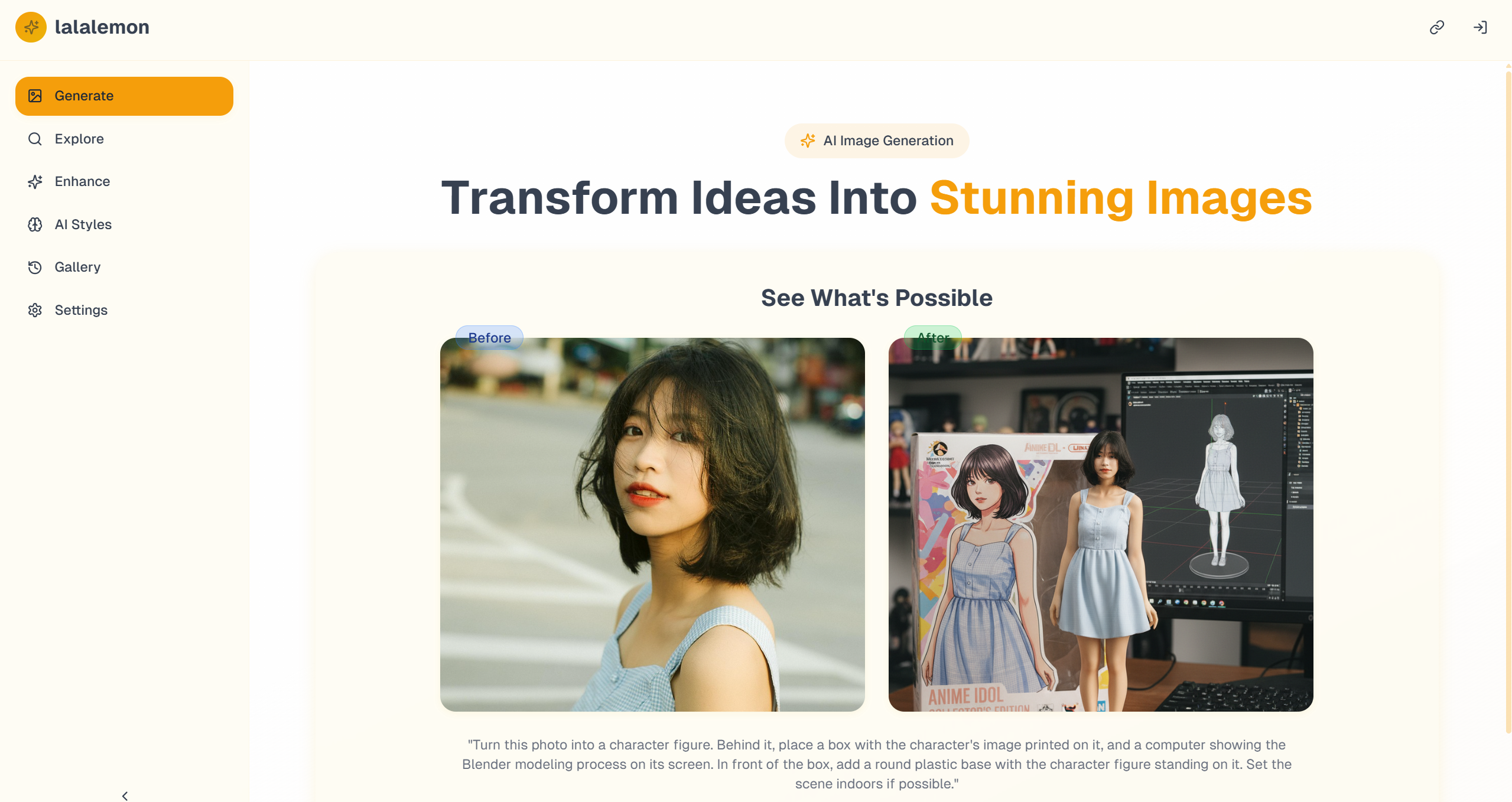1512x802 pixels.
Task: Open the Before portrait photo thumbnail
Action: click(x=652, y=524)
